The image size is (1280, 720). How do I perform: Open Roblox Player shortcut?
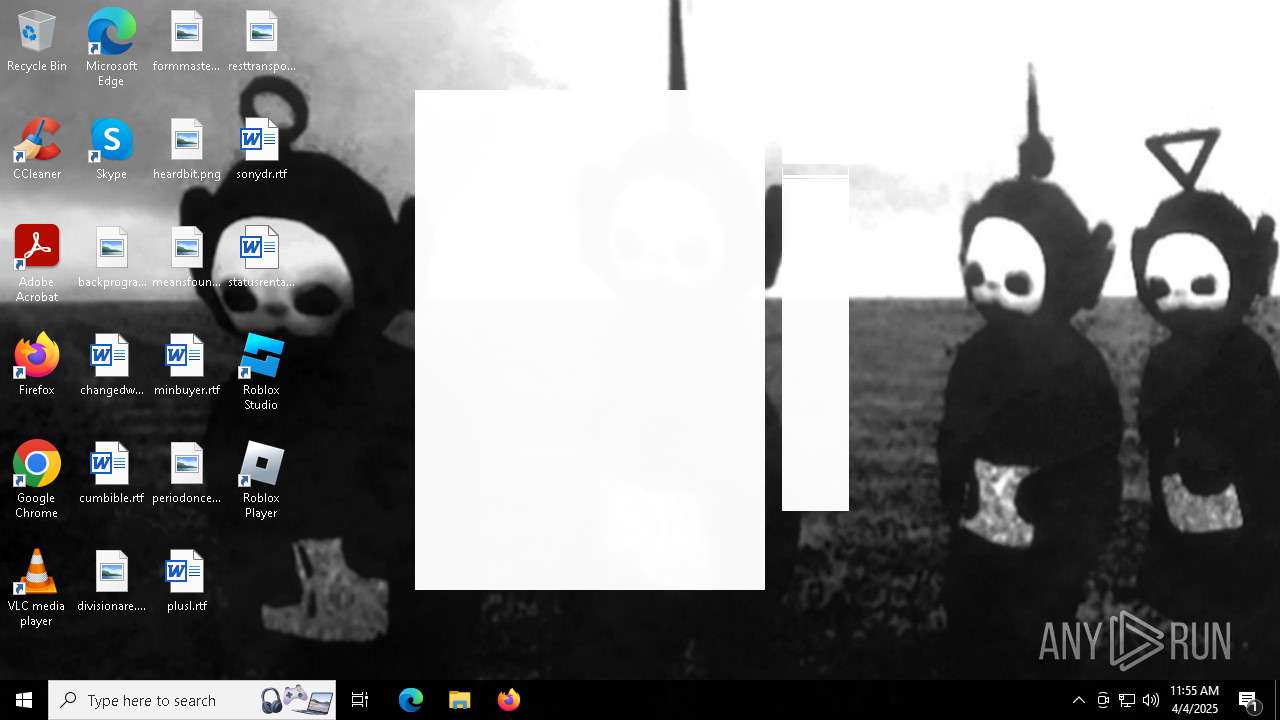261,479
